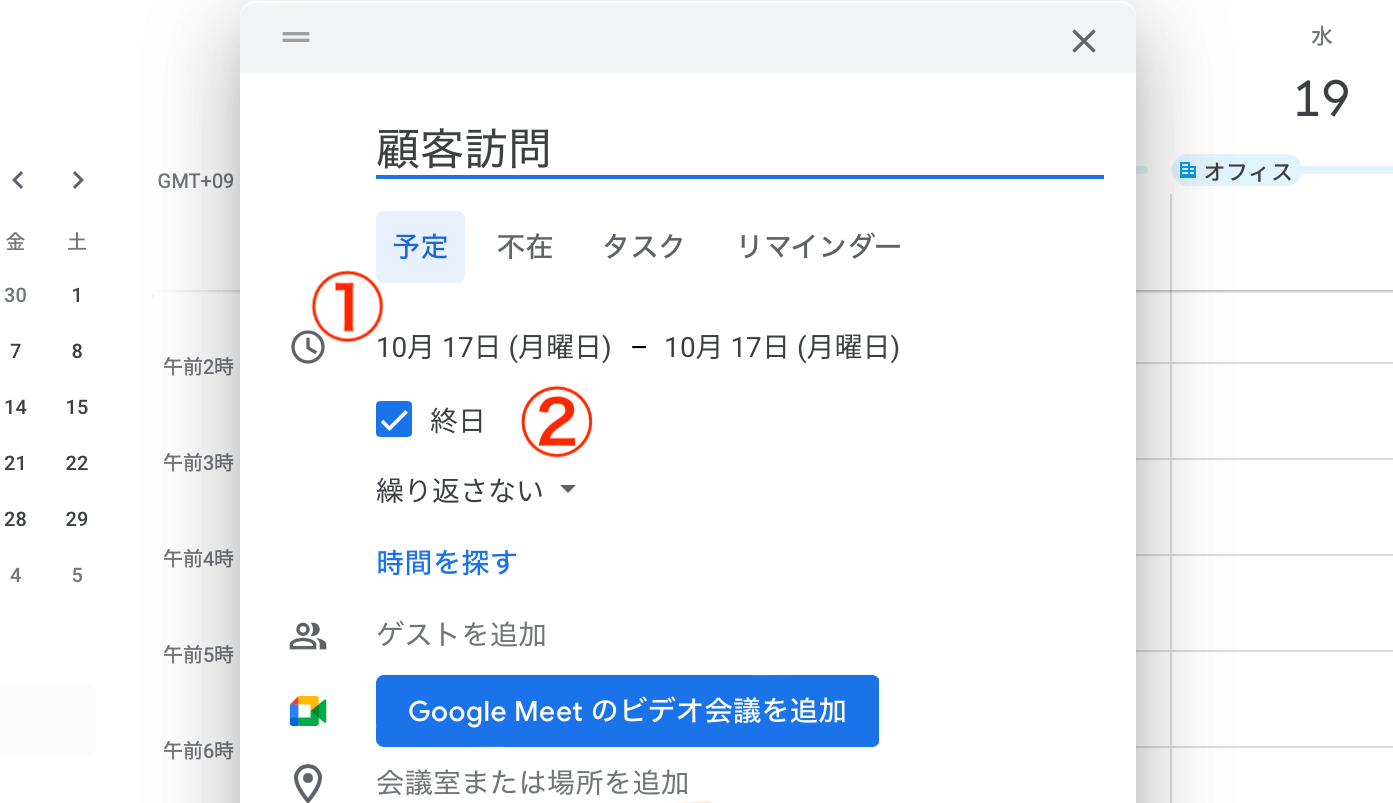Click the drag handle at dialog top
The height and width of the screenshot is (803, 1393).
(x=295, y=37)
